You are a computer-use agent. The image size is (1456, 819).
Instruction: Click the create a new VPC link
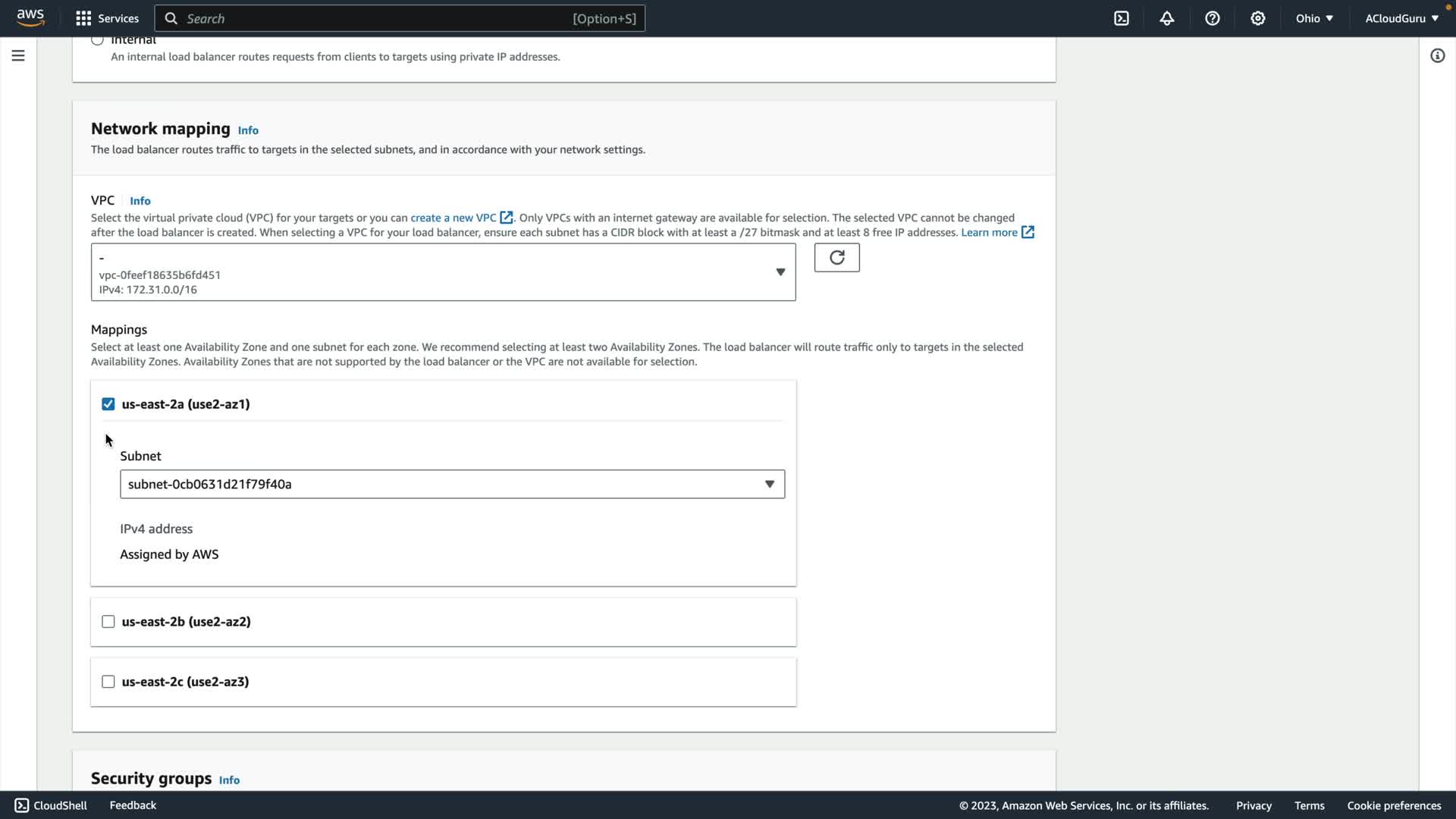click(x=453, y=218)
